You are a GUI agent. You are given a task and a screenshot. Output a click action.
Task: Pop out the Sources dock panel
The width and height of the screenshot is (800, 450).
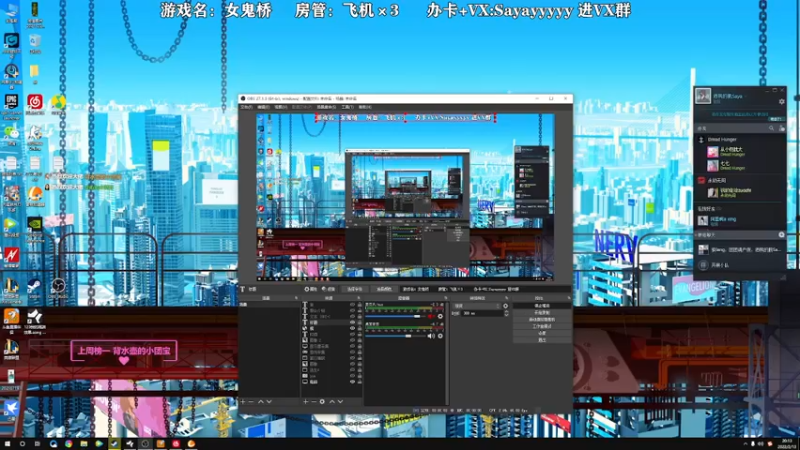[x=359, y=298]
